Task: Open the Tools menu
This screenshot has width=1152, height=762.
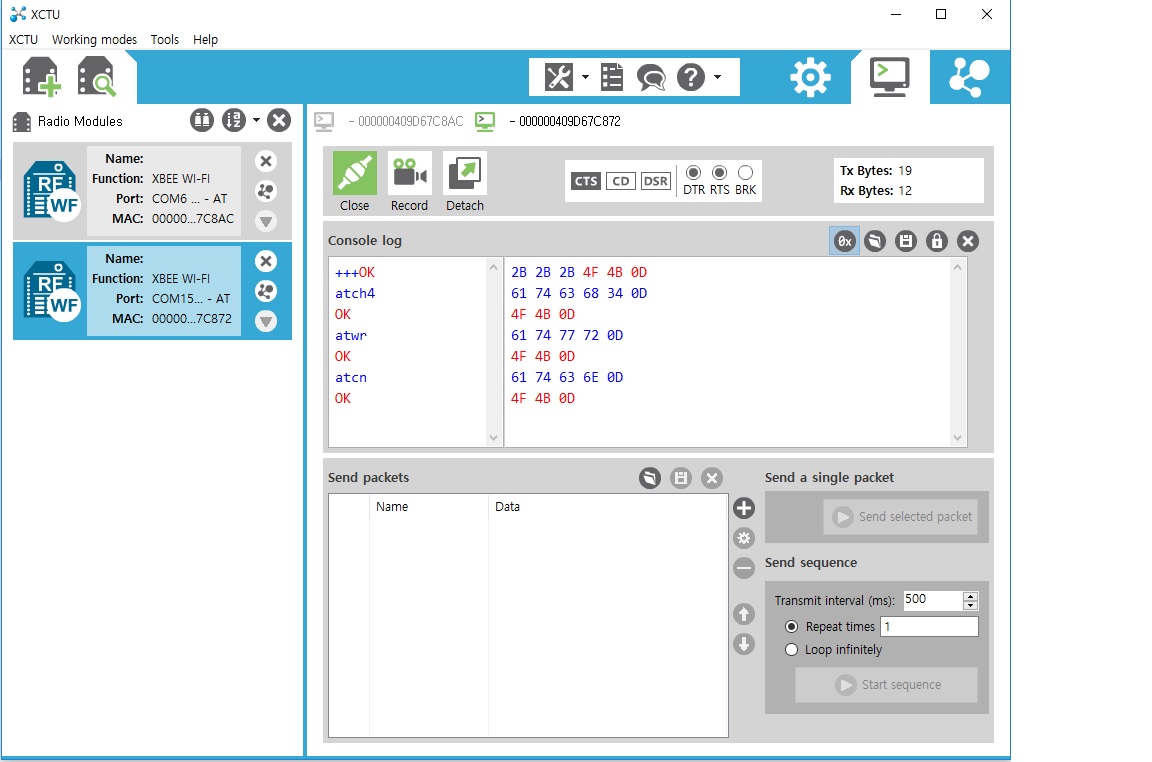Action: (x=165, y=40)
